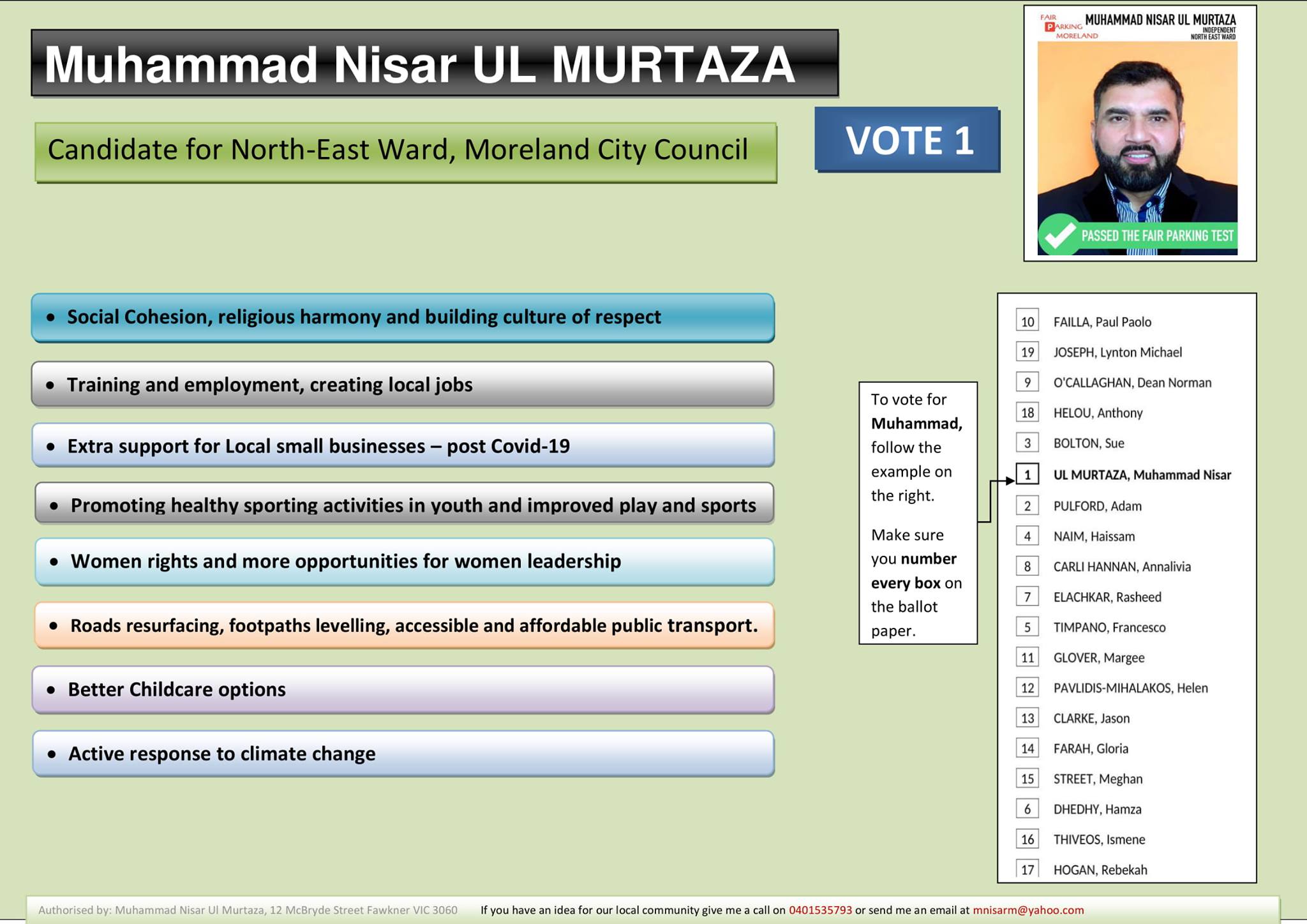The height and width of the screenshot is (924, 1307).
Task: Click the Training and employment bar
Action: tap(403, 385)
